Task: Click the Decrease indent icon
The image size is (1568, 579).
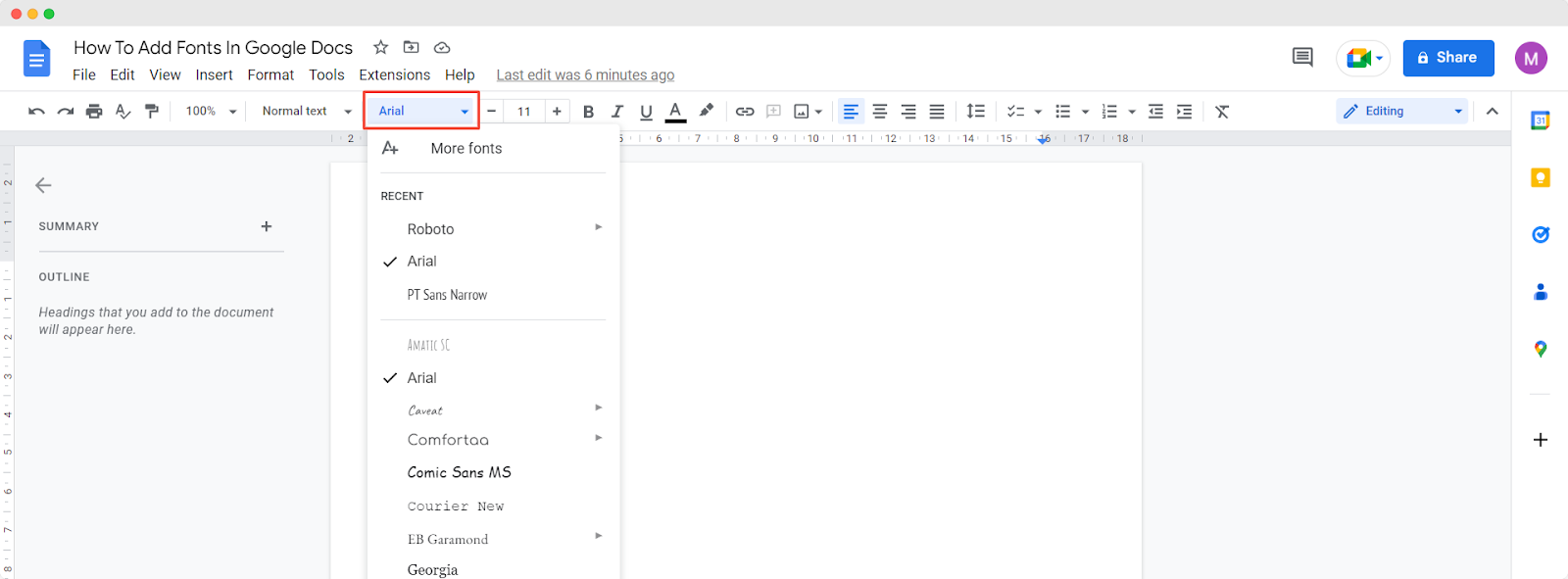Action: (x=1155, y=112)
